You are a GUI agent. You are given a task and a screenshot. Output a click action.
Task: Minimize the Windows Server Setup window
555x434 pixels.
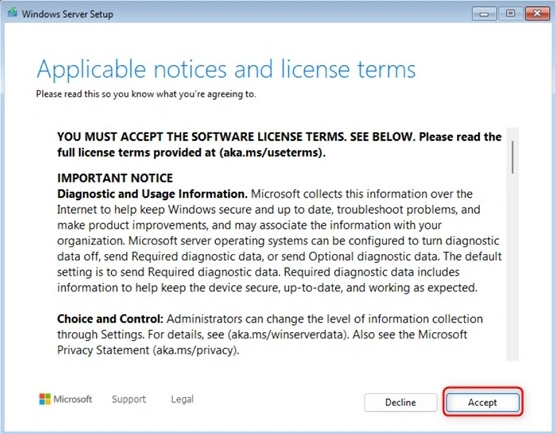tap(484, 14)
